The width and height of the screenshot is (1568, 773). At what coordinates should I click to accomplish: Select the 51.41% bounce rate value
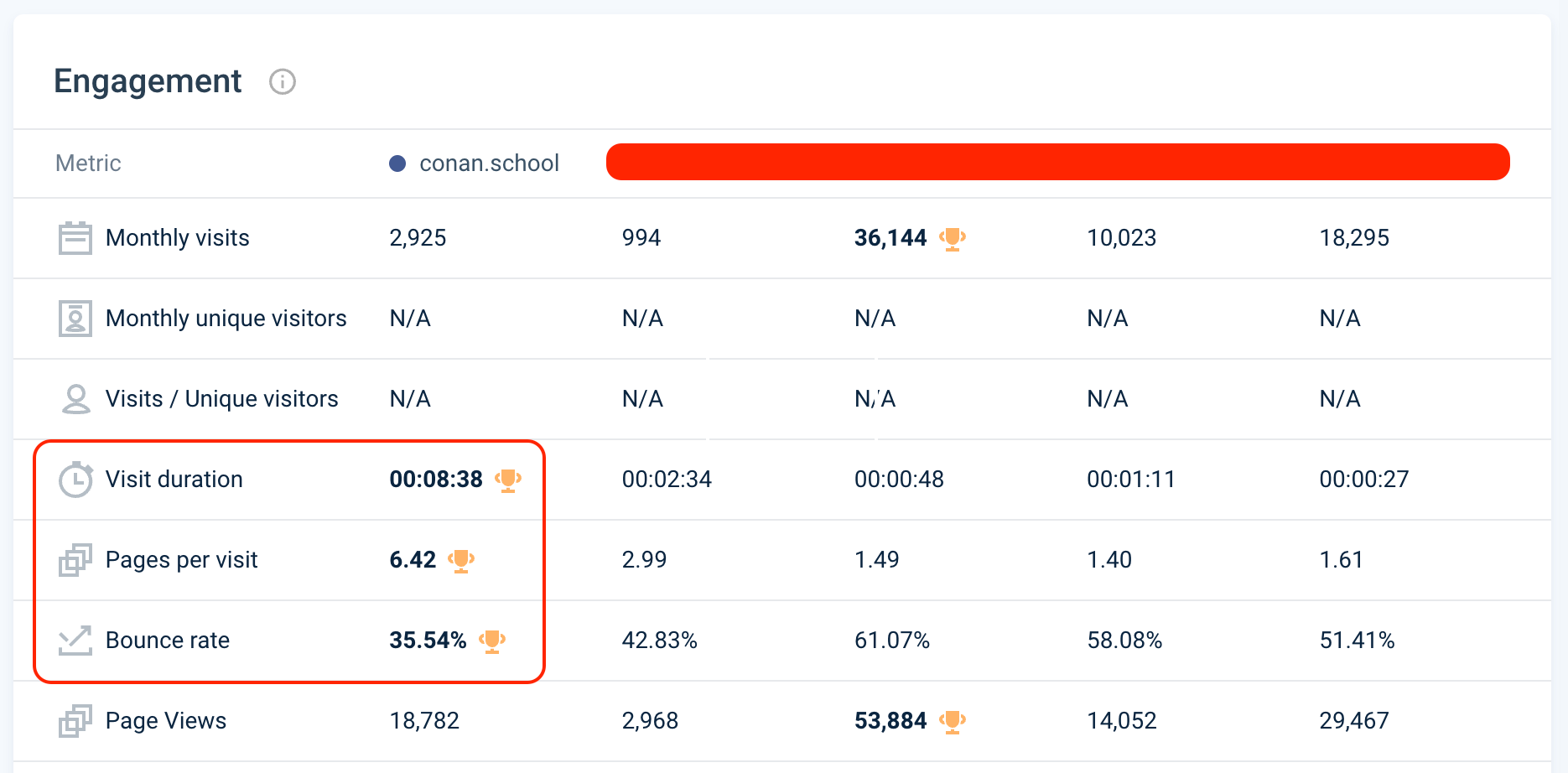1357,641
